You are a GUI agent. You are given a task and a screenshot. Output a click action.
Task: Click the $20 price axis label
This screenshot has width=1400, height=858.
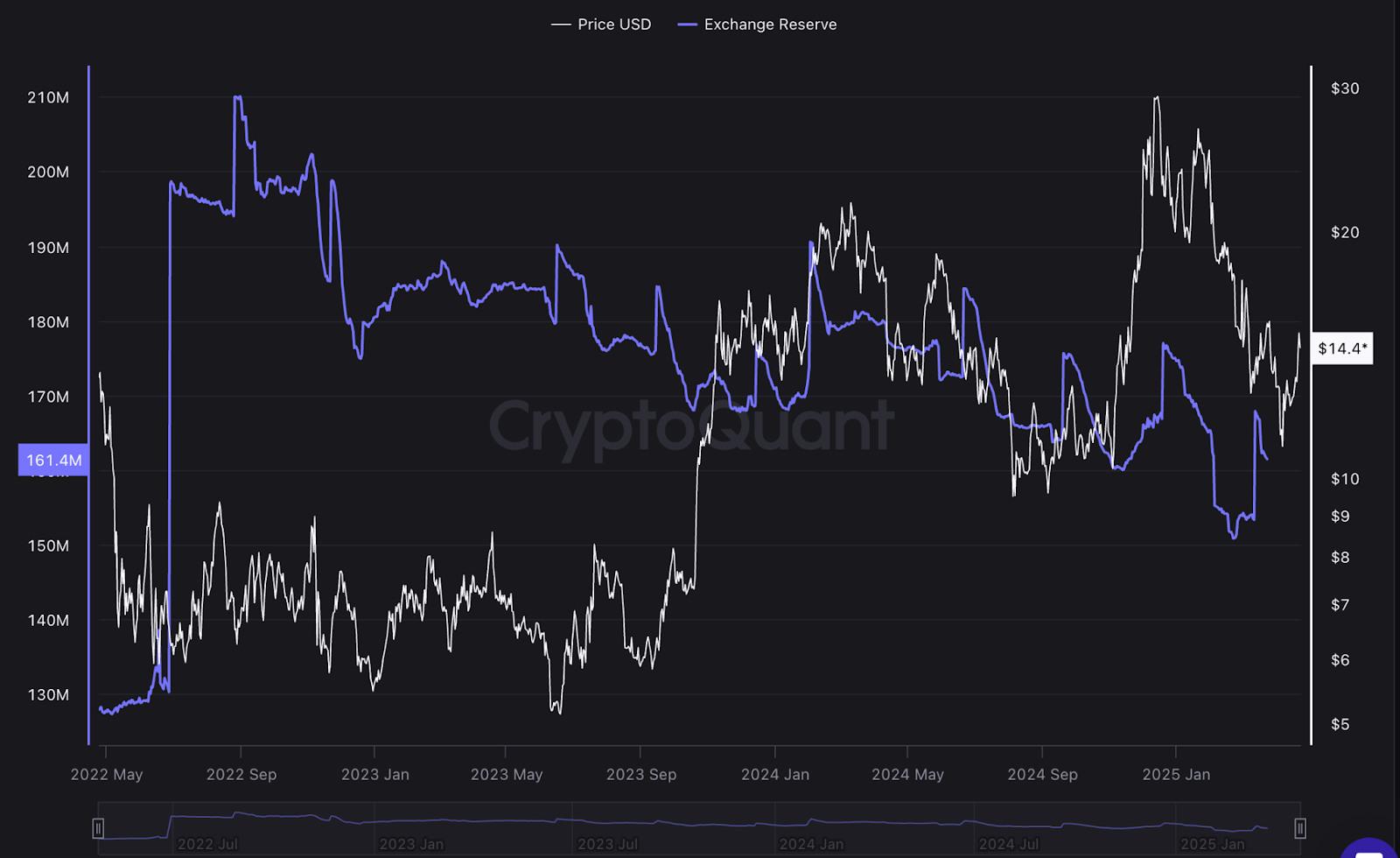point(1345,232)
